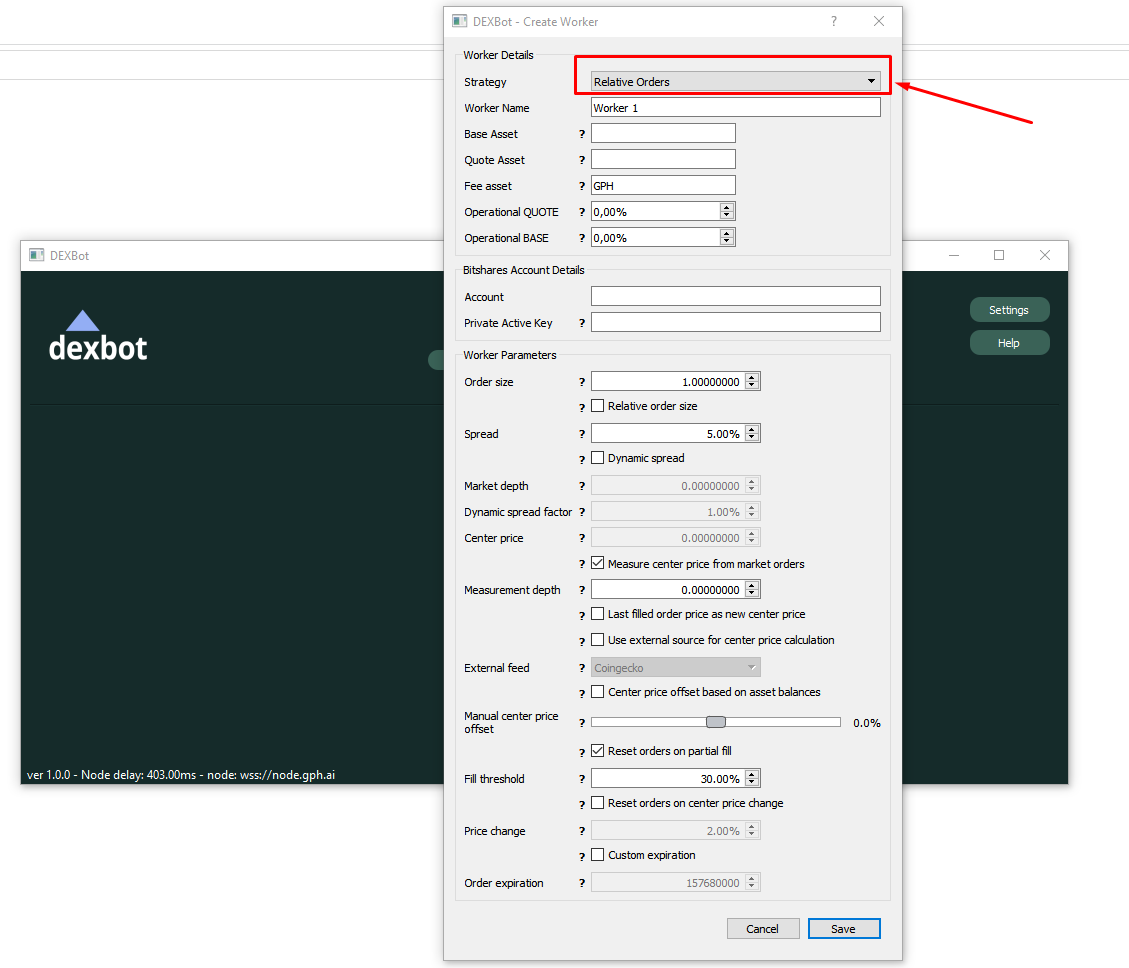
Task: Click the dexbot logo in main window
Action: [98, 336]
